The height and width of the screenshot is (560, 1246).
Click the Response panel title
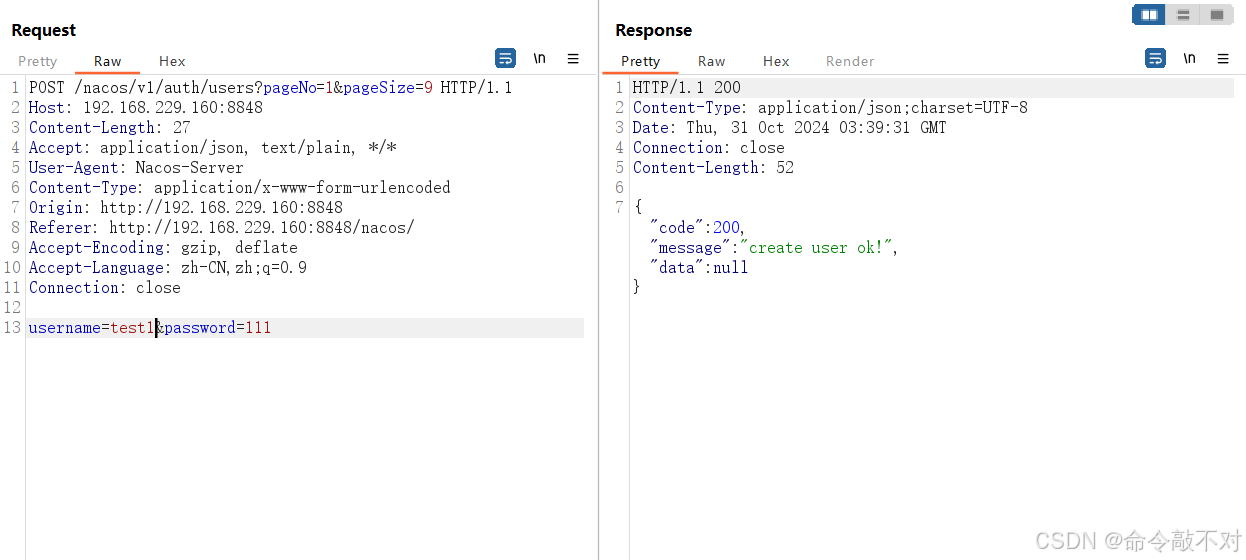(x=653, y=30)
